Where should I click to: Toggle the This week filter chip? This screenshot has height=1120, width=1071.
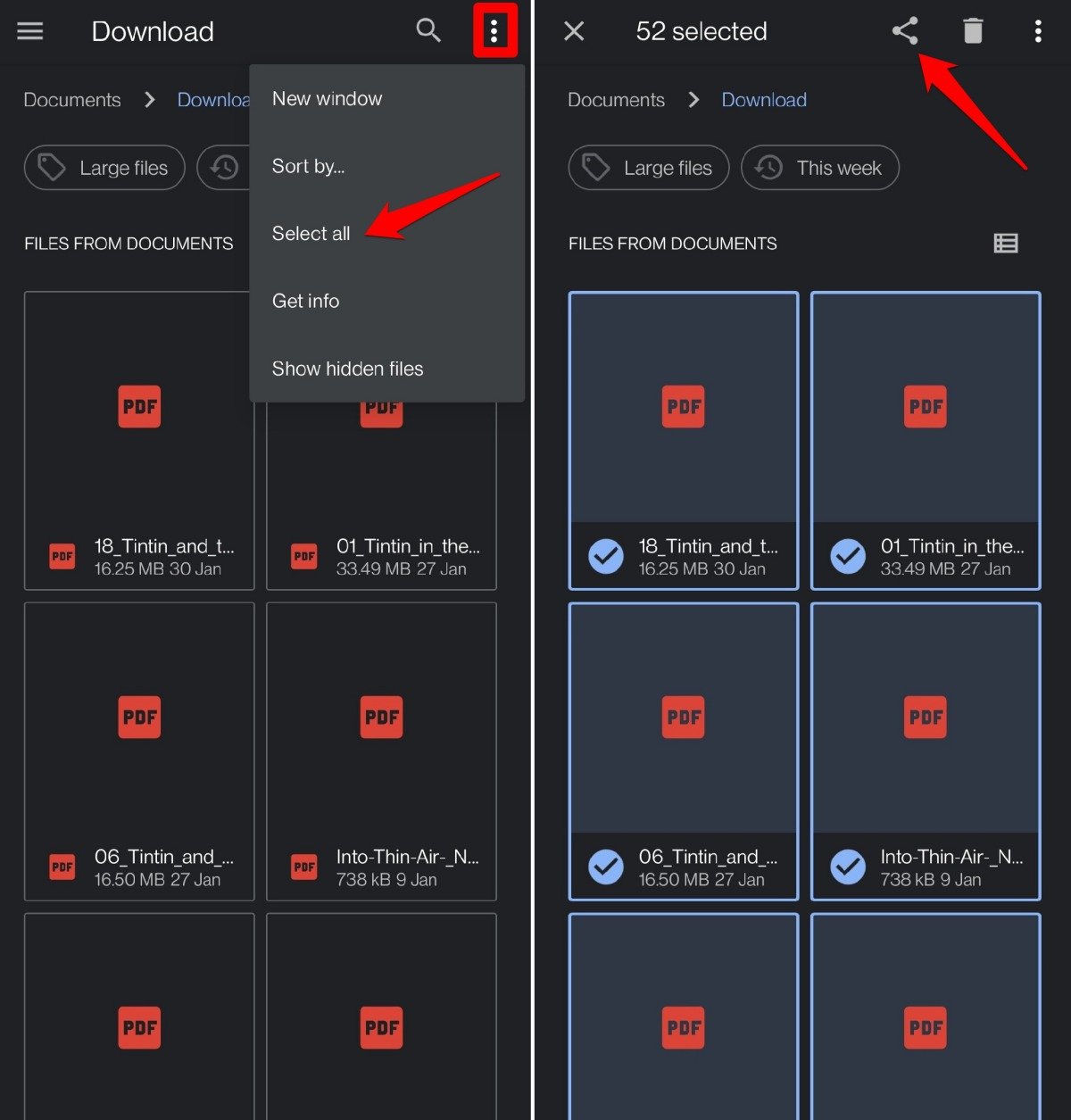click(x=819, y=168)
